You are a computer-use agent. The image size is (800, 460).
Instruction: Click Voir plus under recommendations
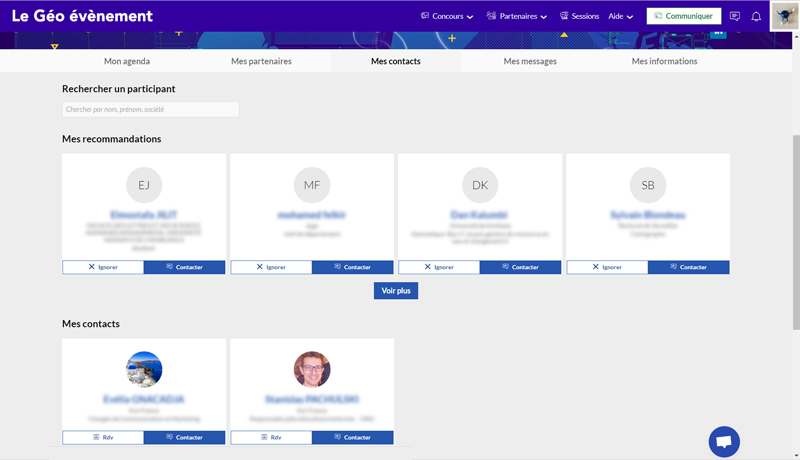coord(396,290)
